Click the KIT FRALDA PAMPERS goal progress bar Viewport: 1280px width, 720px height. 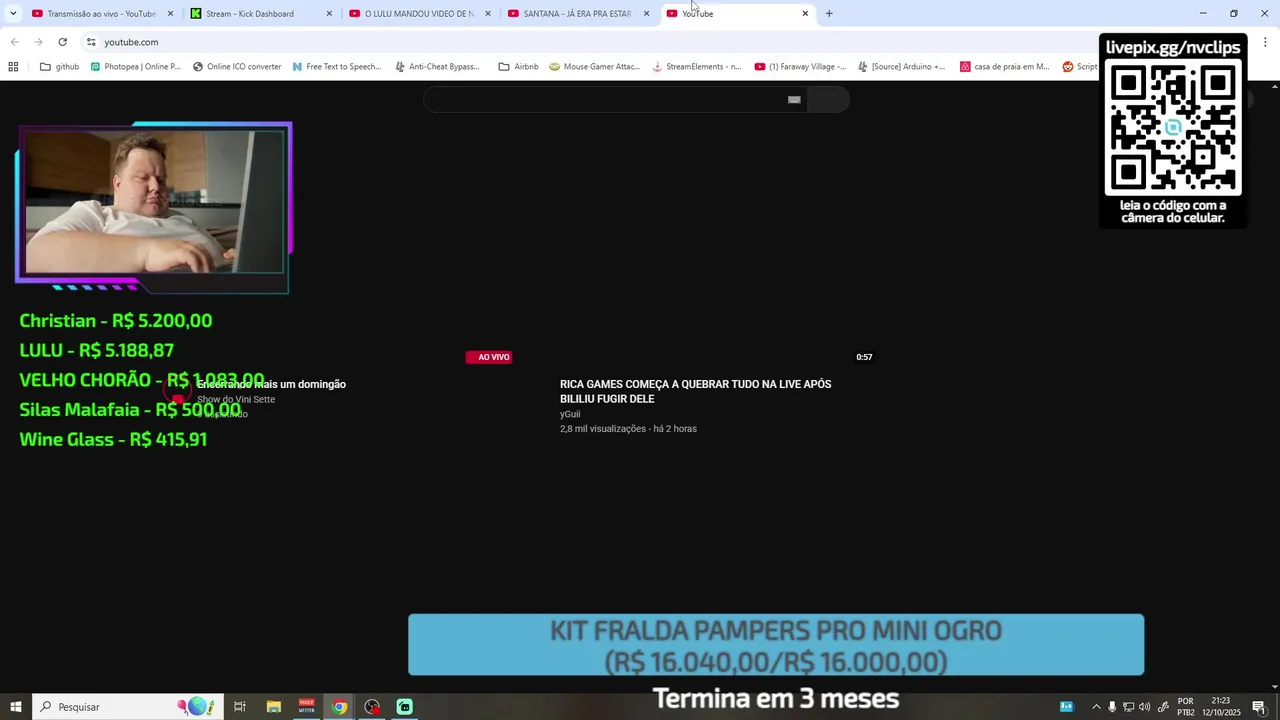pyautogui.click(x=776, y=645)
